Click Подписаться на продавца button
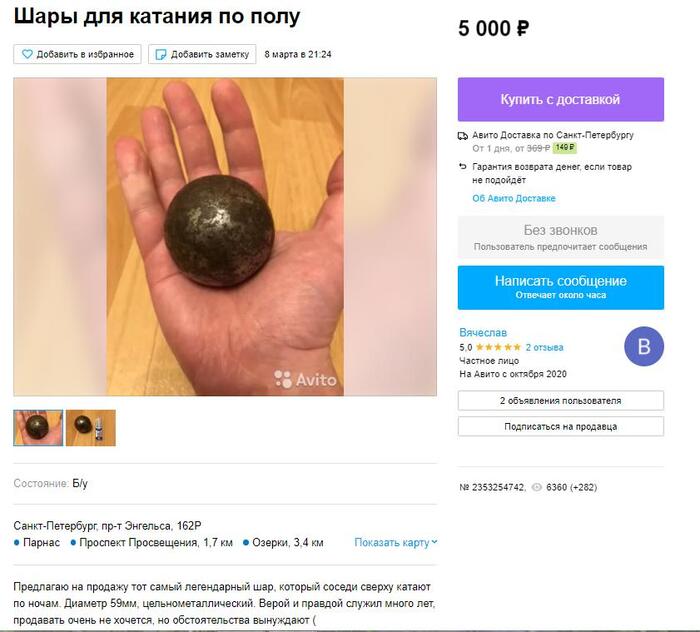 (561, 426)
